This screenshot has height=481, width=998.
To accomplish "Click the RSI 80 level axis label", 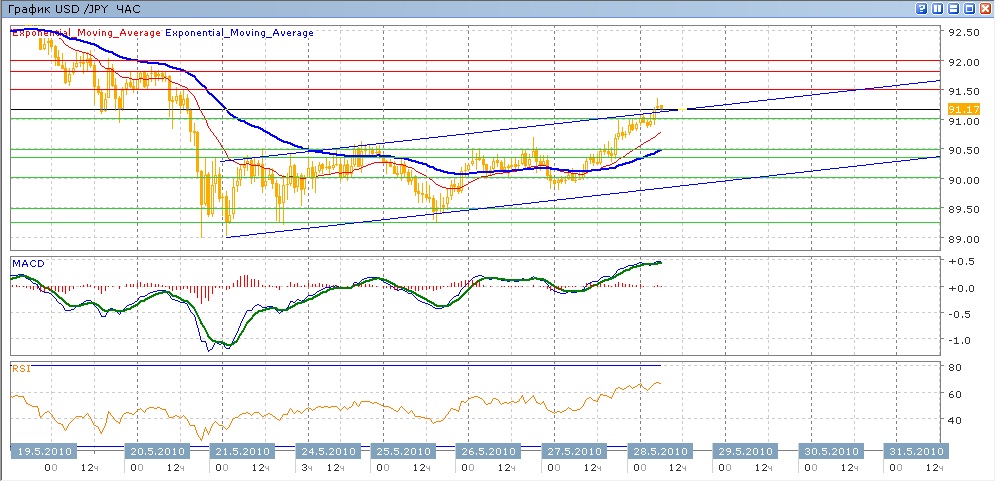I will coord(955,368).
